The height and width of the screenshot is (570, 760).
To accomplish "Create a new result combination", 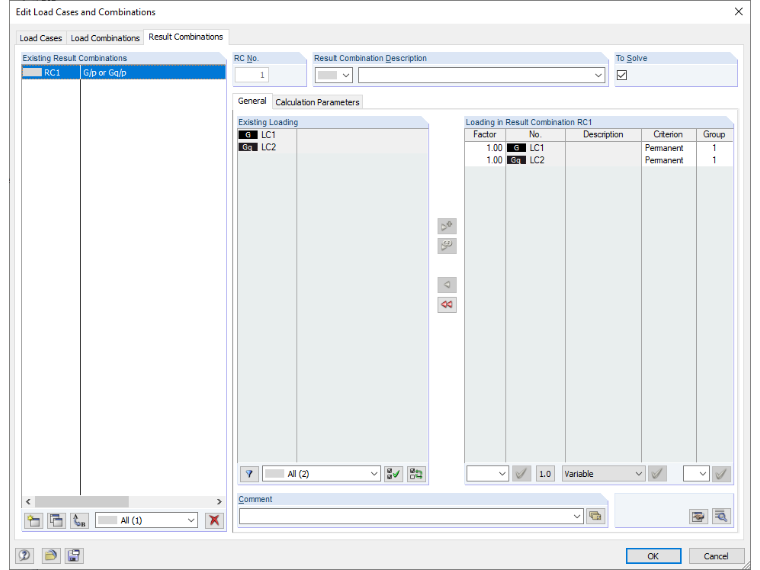I will [x=33, y=521].
